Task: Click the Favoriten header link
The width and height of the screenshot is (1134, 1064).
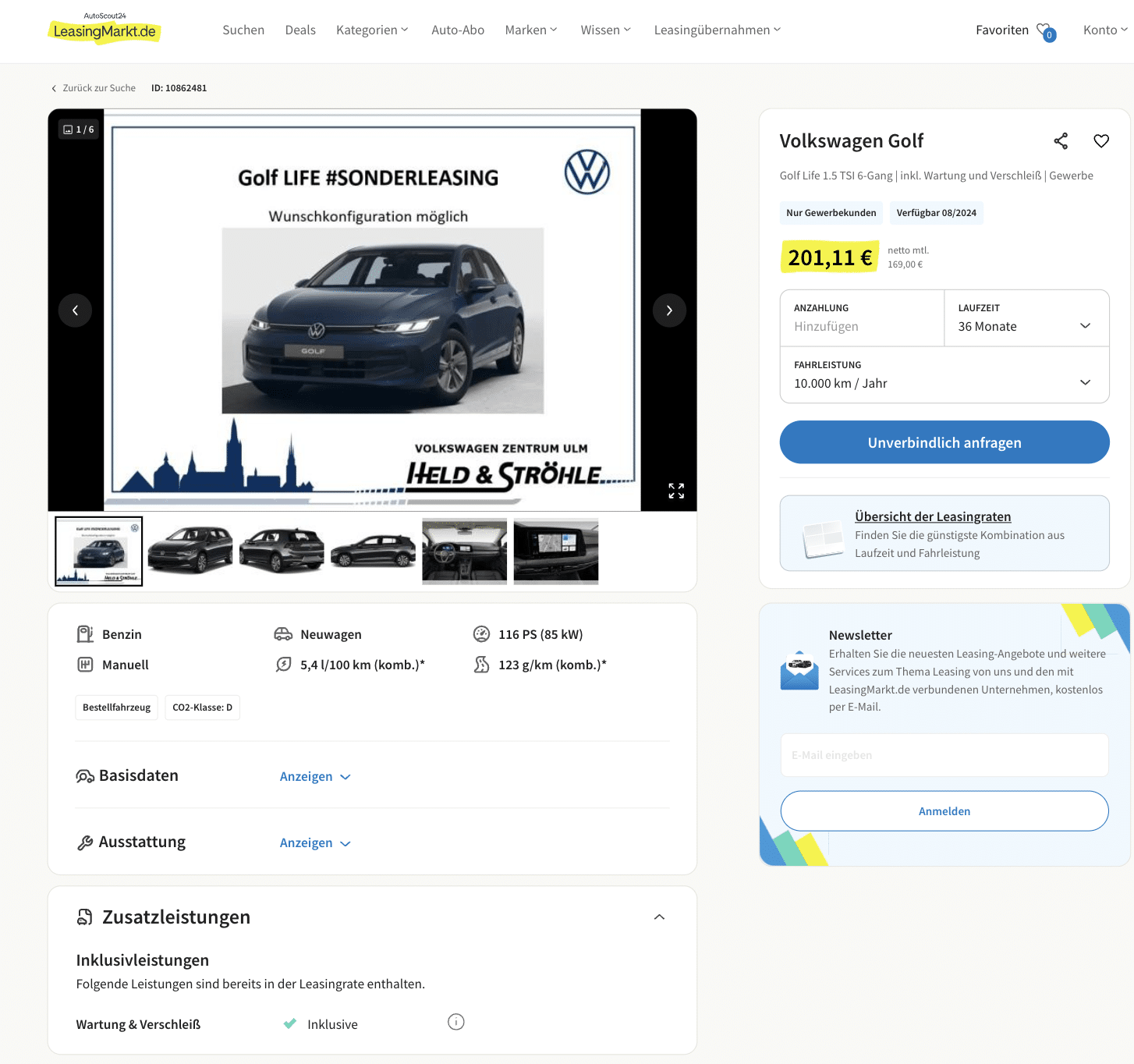Action: (x=1002, y=30)
